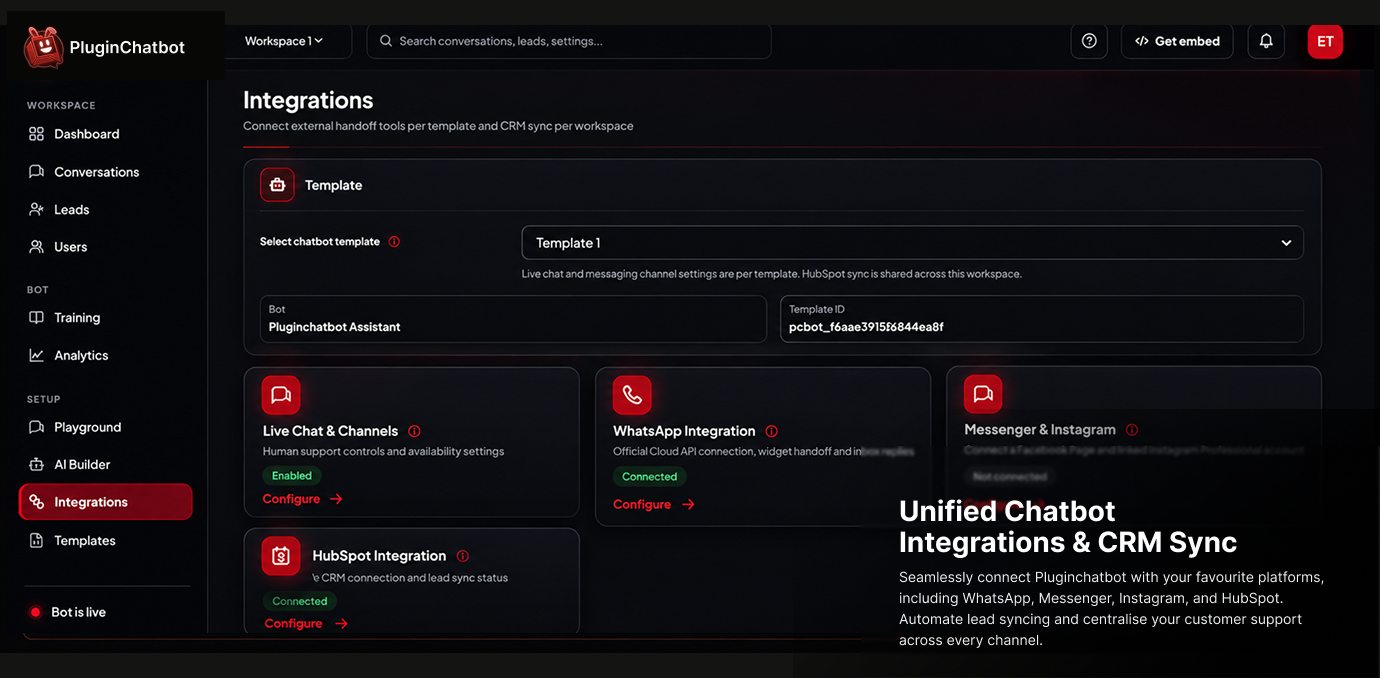Configure WhatsApp Integration
1380x678 pixels.
(x=654, y=504)
